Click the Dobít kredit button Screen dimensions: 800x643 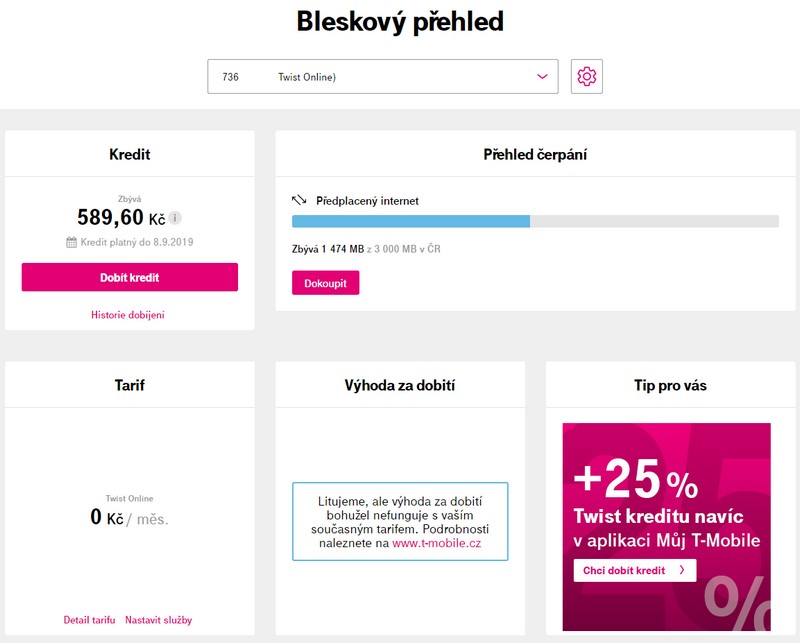tap(130, 277)
